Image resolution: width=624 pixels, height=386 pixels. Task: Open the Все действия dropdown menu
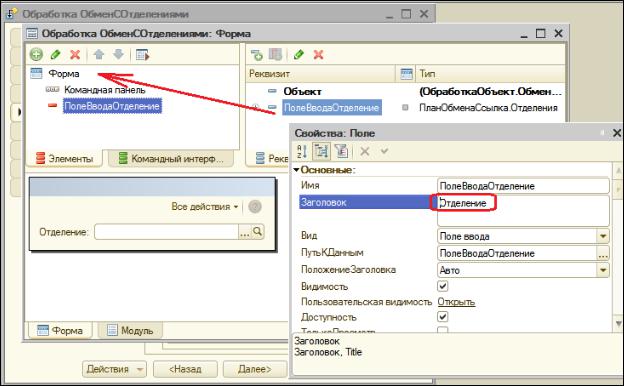click(x=205, y=207)
